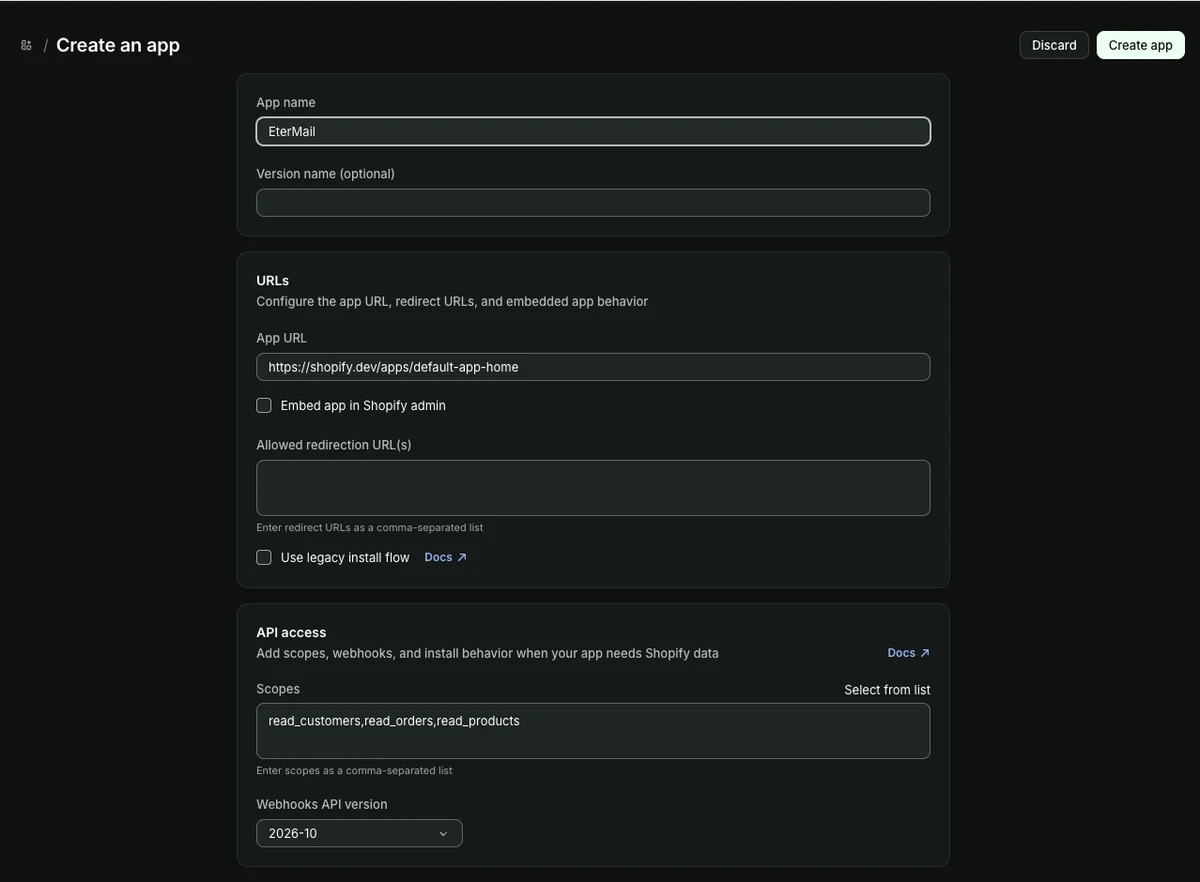
Task: Click the Allowed redirection URL(s) text area
Action: click(593, 488)
